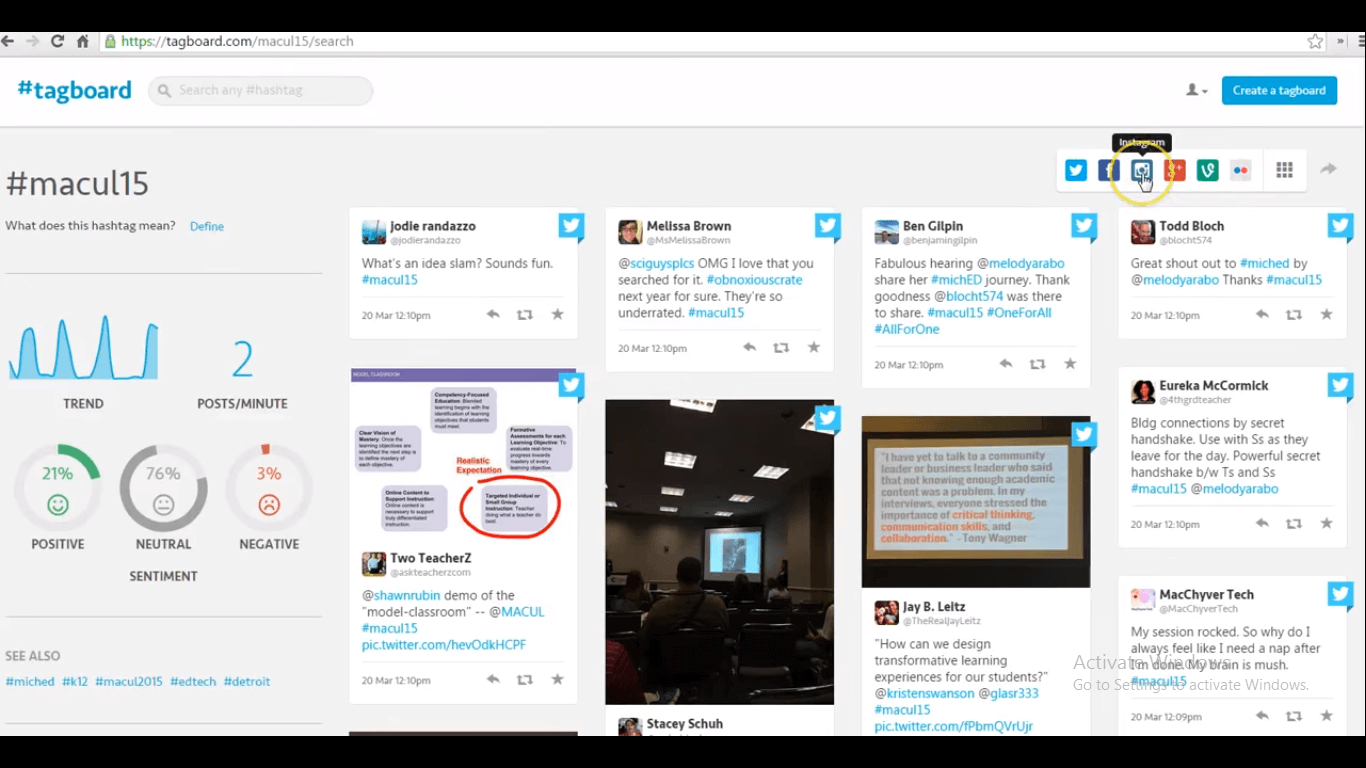Image resolution: width=1366 pixels, height=768 pixels.
Task: Retweet Melissa Brown's post
Action: tap(781, 347)
